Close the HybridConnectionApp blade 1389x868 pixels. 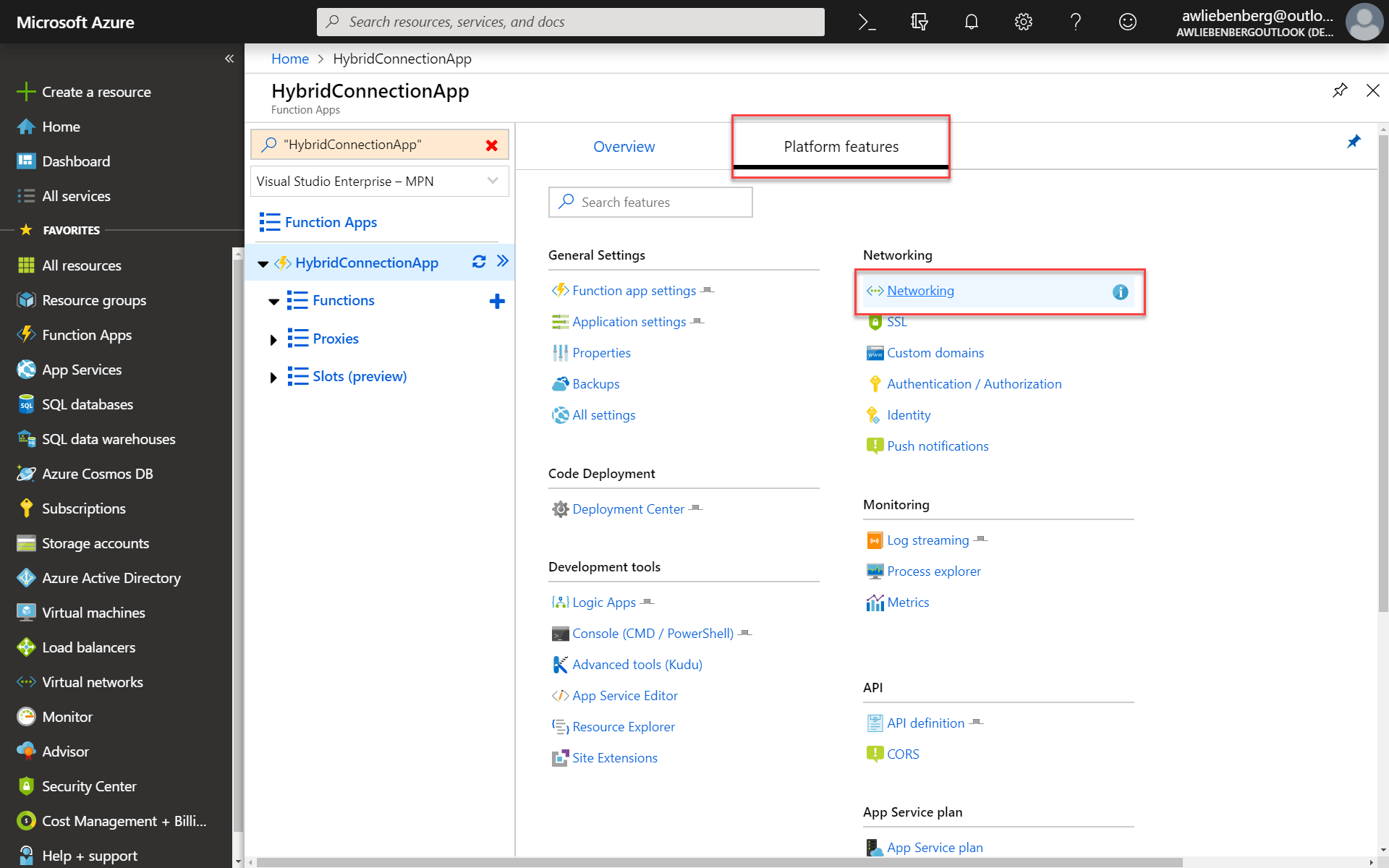coord(1372,90)
